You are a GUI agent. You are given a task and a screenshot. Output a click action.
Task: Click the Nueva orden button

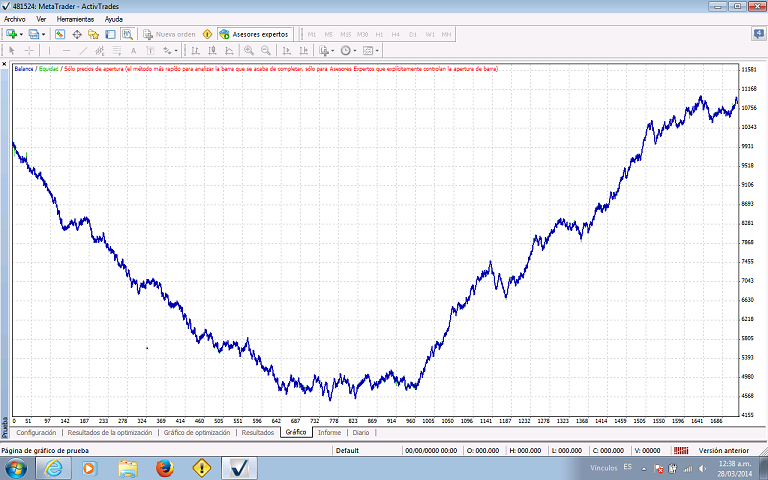[170, 34]
